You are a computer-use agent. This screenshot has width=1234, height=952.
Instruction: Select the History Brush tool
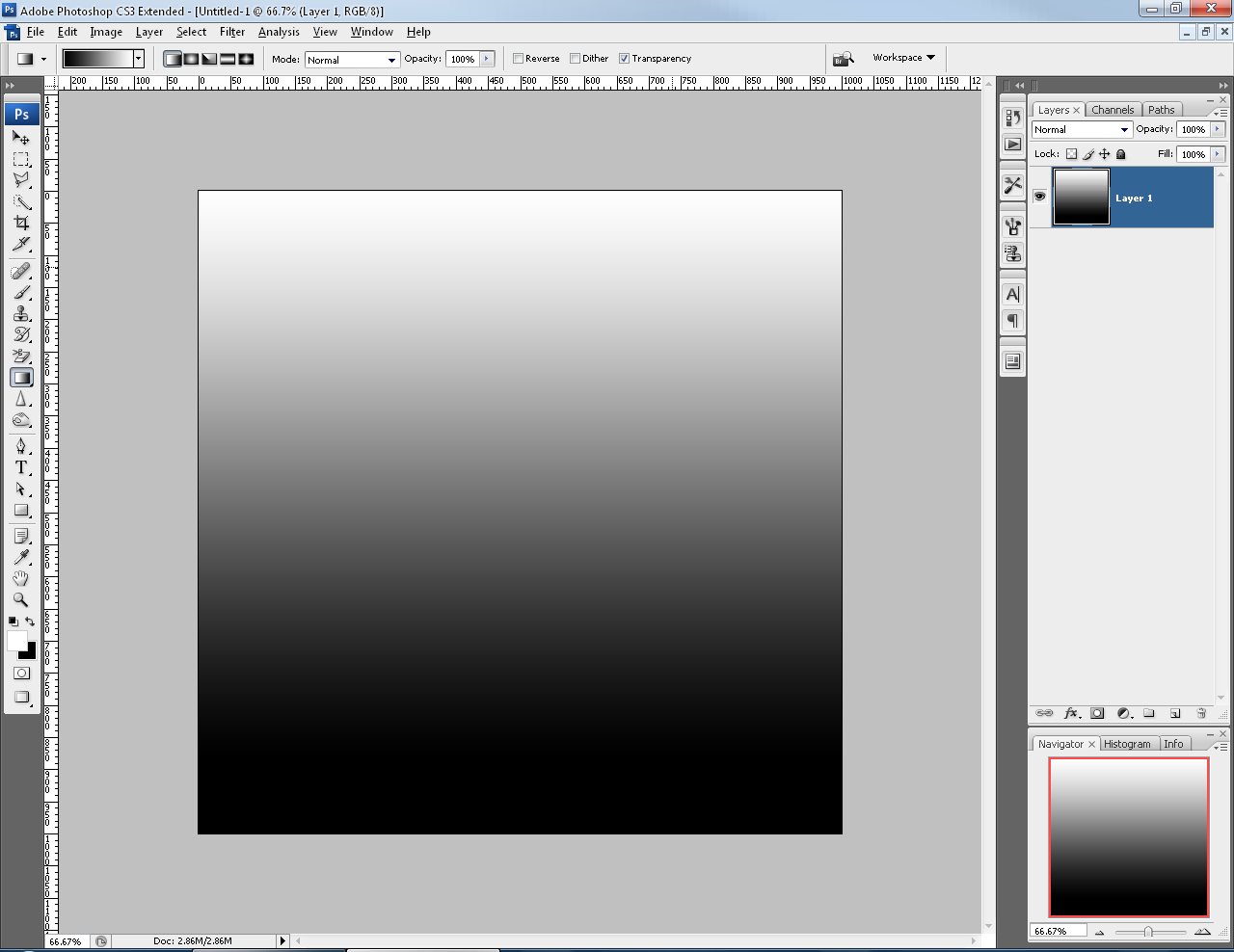coord(21,335)
